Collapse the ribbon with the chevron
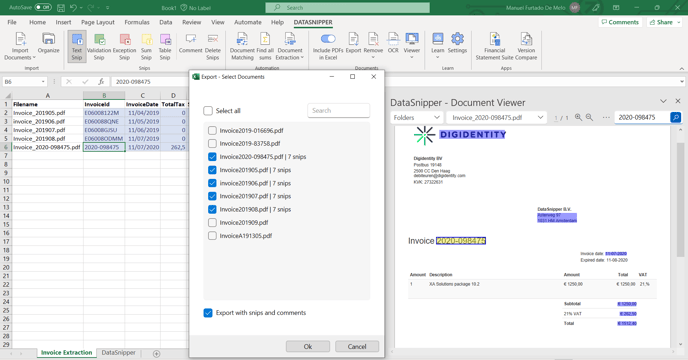The height and width of the screenshot is (360, 688). pyautogui.click(x=681, y=68)
